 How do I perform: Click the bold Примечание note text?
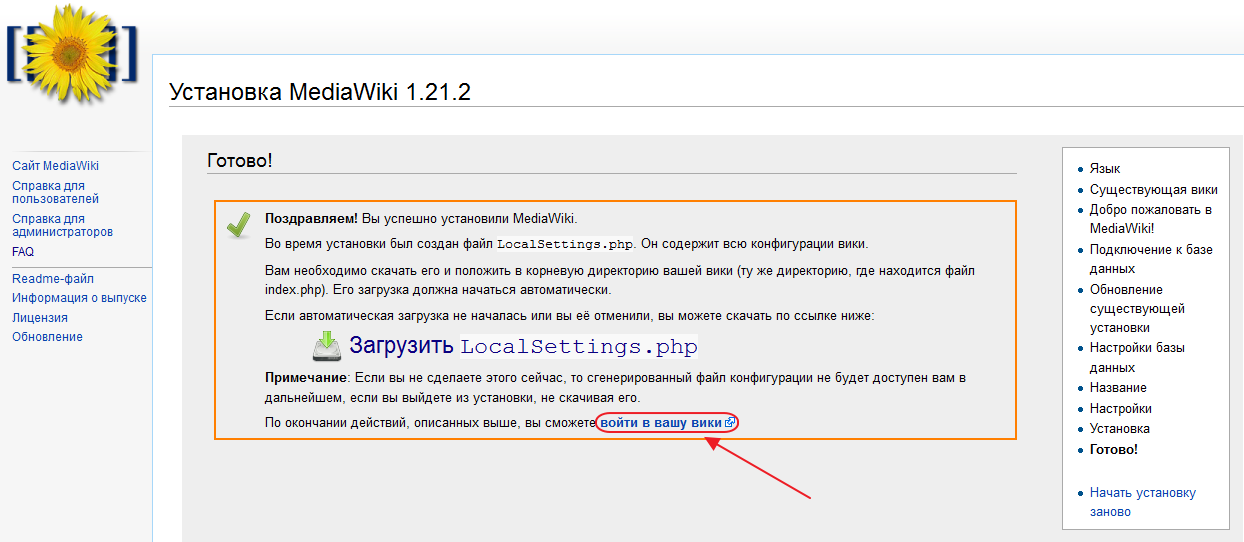pyautogui.click(x=305, y=378)
